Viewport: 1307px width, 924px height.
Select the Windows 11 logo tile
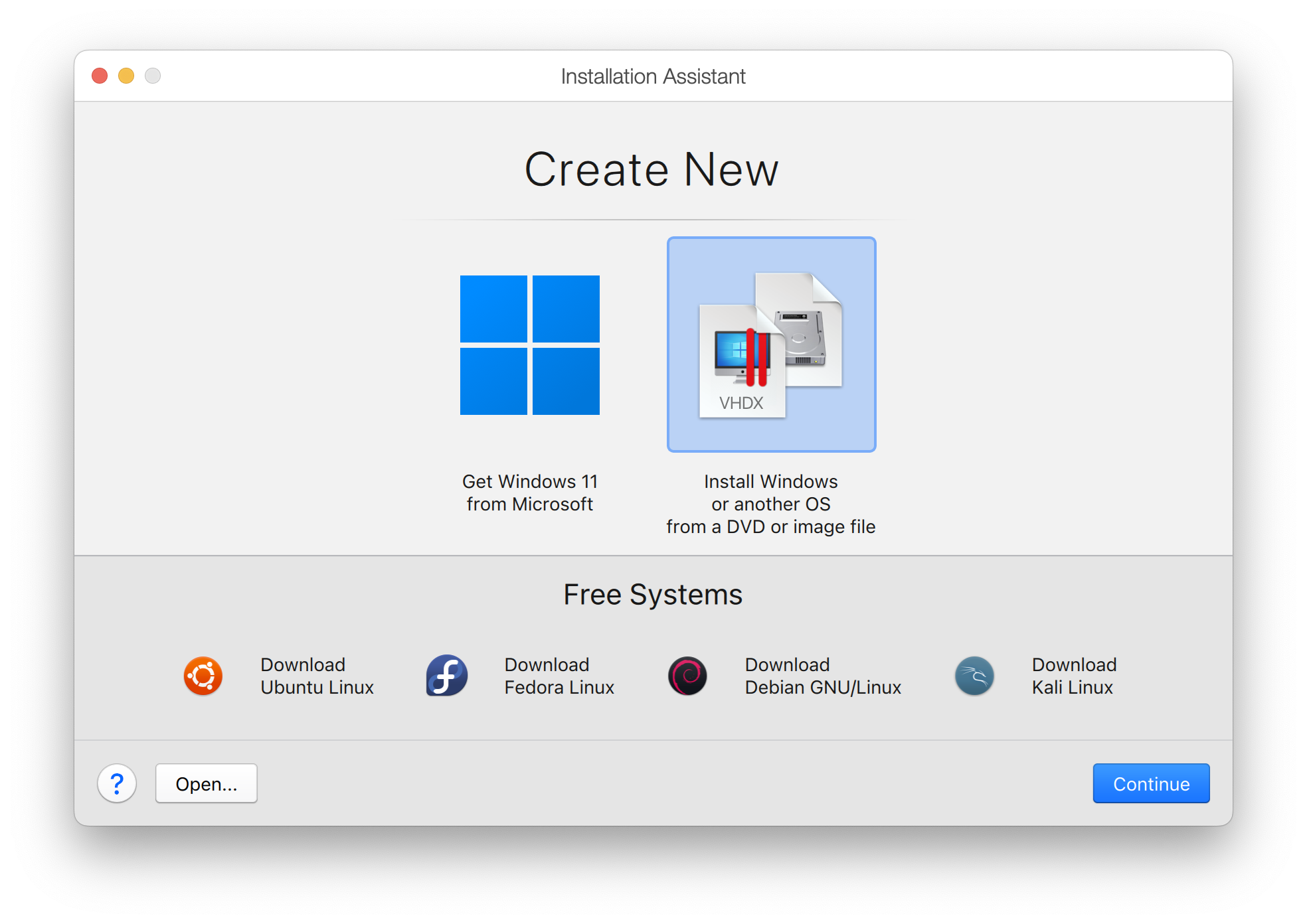pos(529,345)
